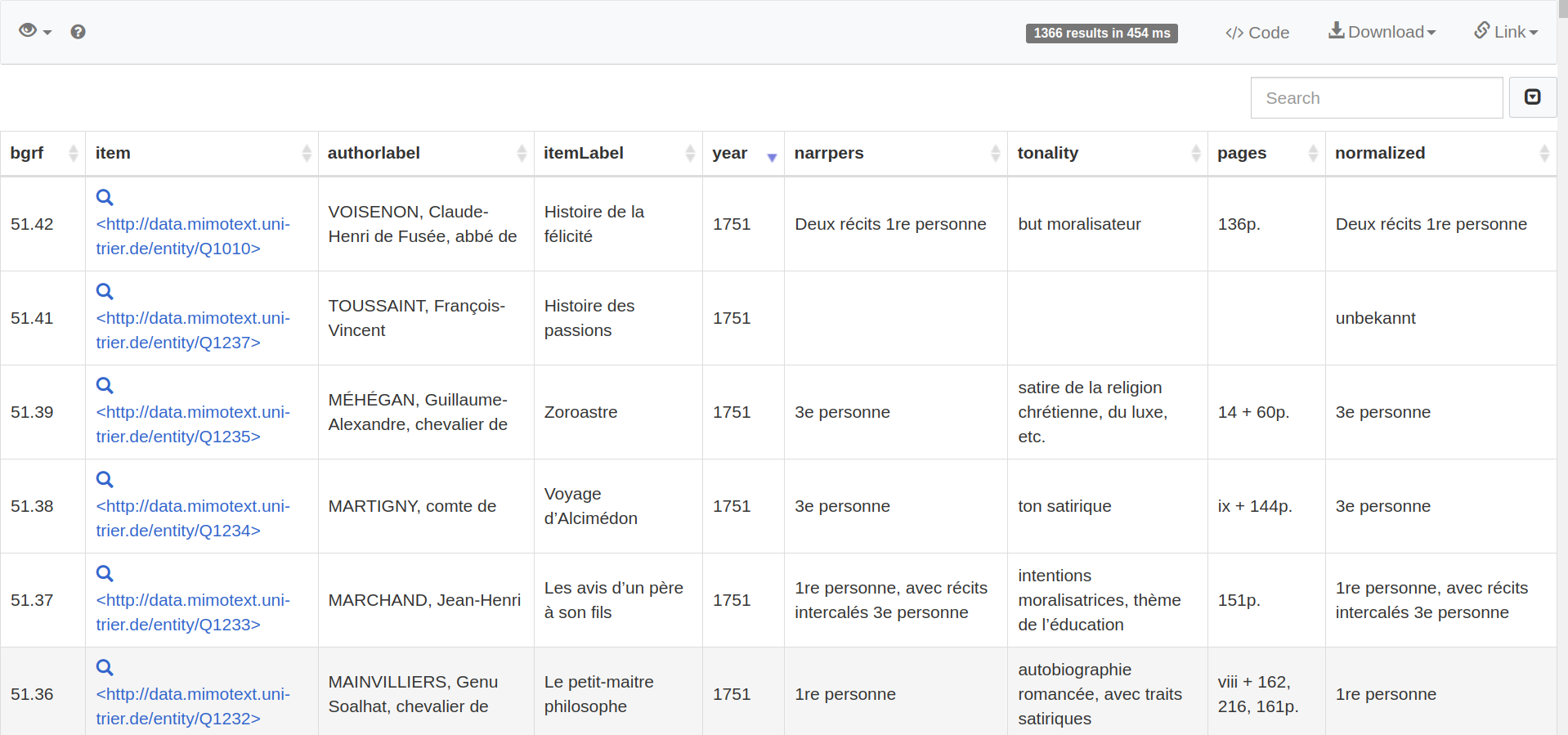1568x735 pixels.
Task: Click into the Search filter field
Action: coord(1376,98)
